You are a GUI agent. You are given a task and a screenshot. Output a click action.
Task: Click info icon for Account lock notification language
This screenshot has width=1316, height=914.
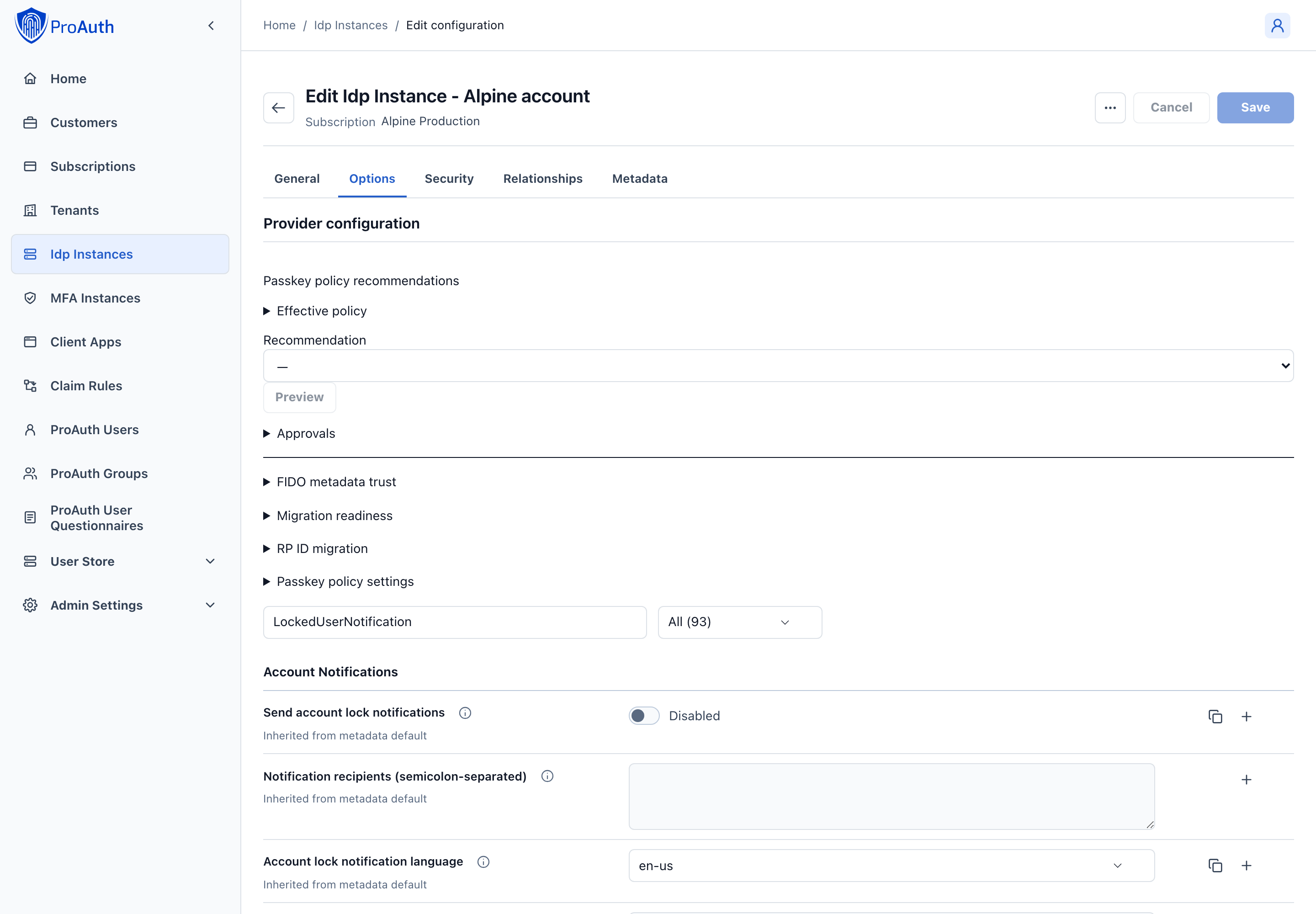[x=483, y=862]
